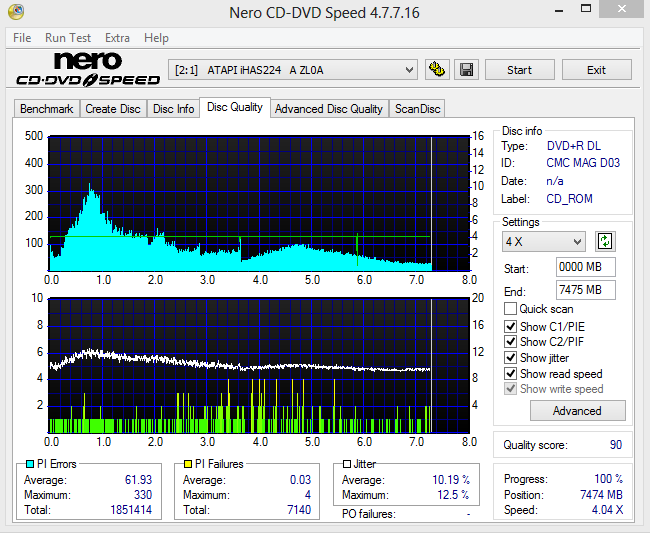Open the ScanDisc tab

(417, 109)
